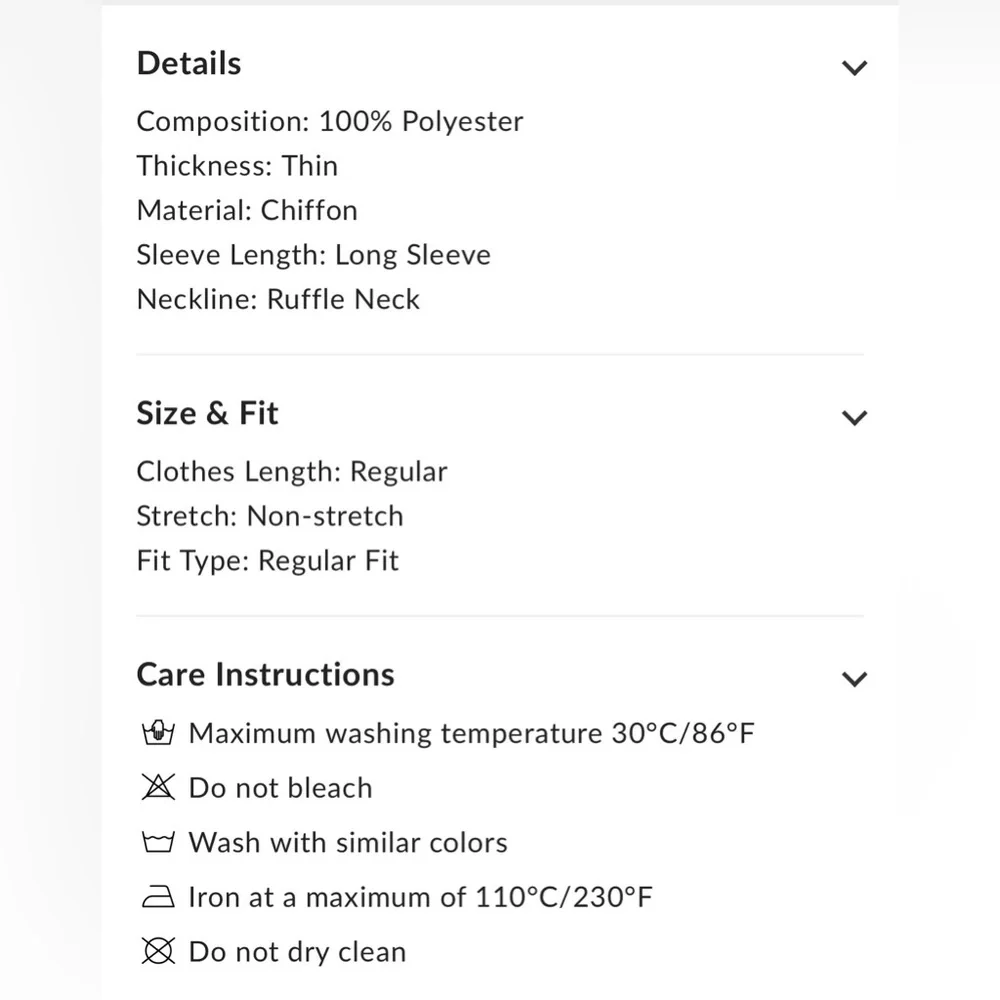
Task: Click the Material: Chiffon line
Action: pos(247,211)
